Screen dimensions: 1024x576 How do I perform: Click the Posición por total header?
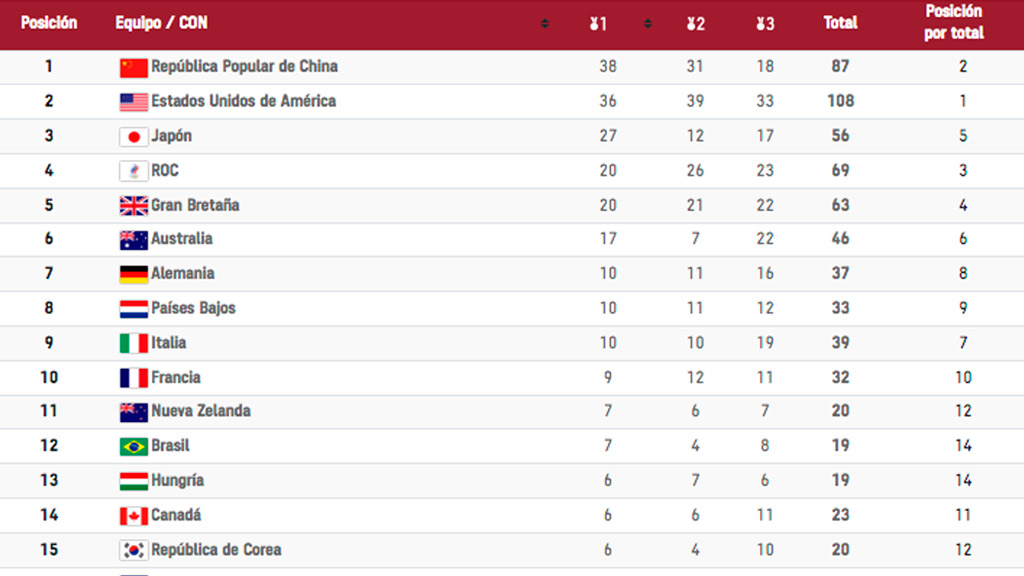click(953, 22)
